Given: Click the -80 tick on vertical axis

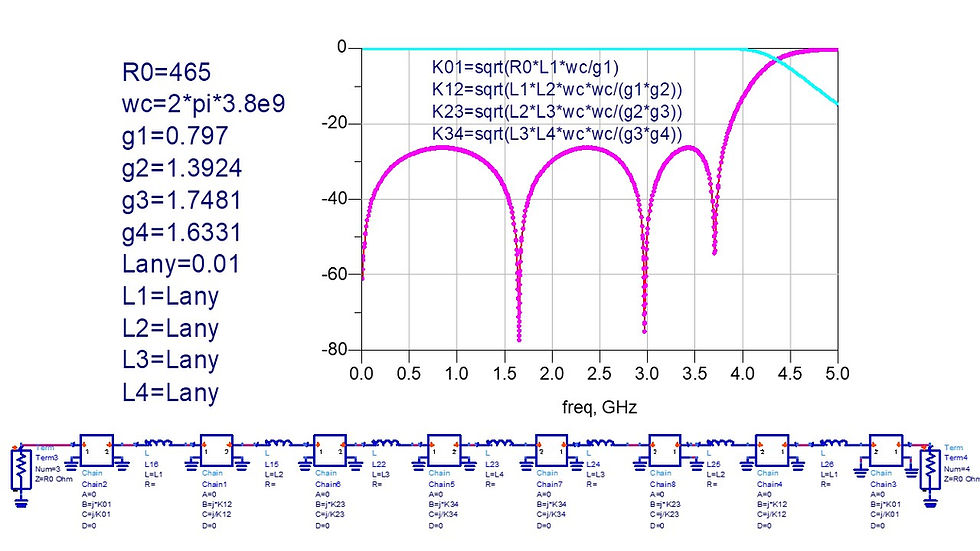Looking at the screenshot, I should (333, 349).
